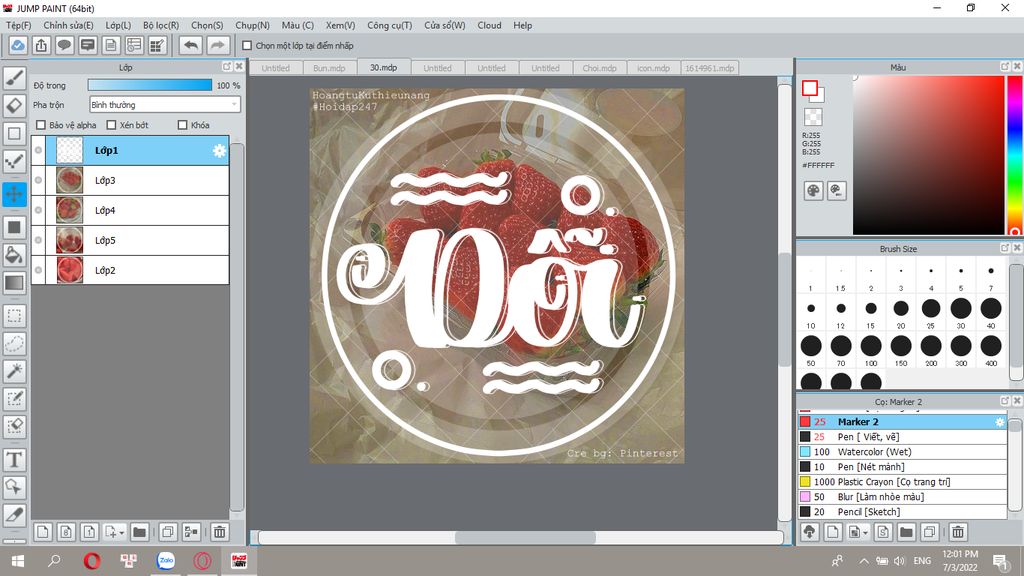Switch to the Choi.mdp tab
This screenshot has width=1024, height=576.
pyautogui.click(x=600, y=68)
